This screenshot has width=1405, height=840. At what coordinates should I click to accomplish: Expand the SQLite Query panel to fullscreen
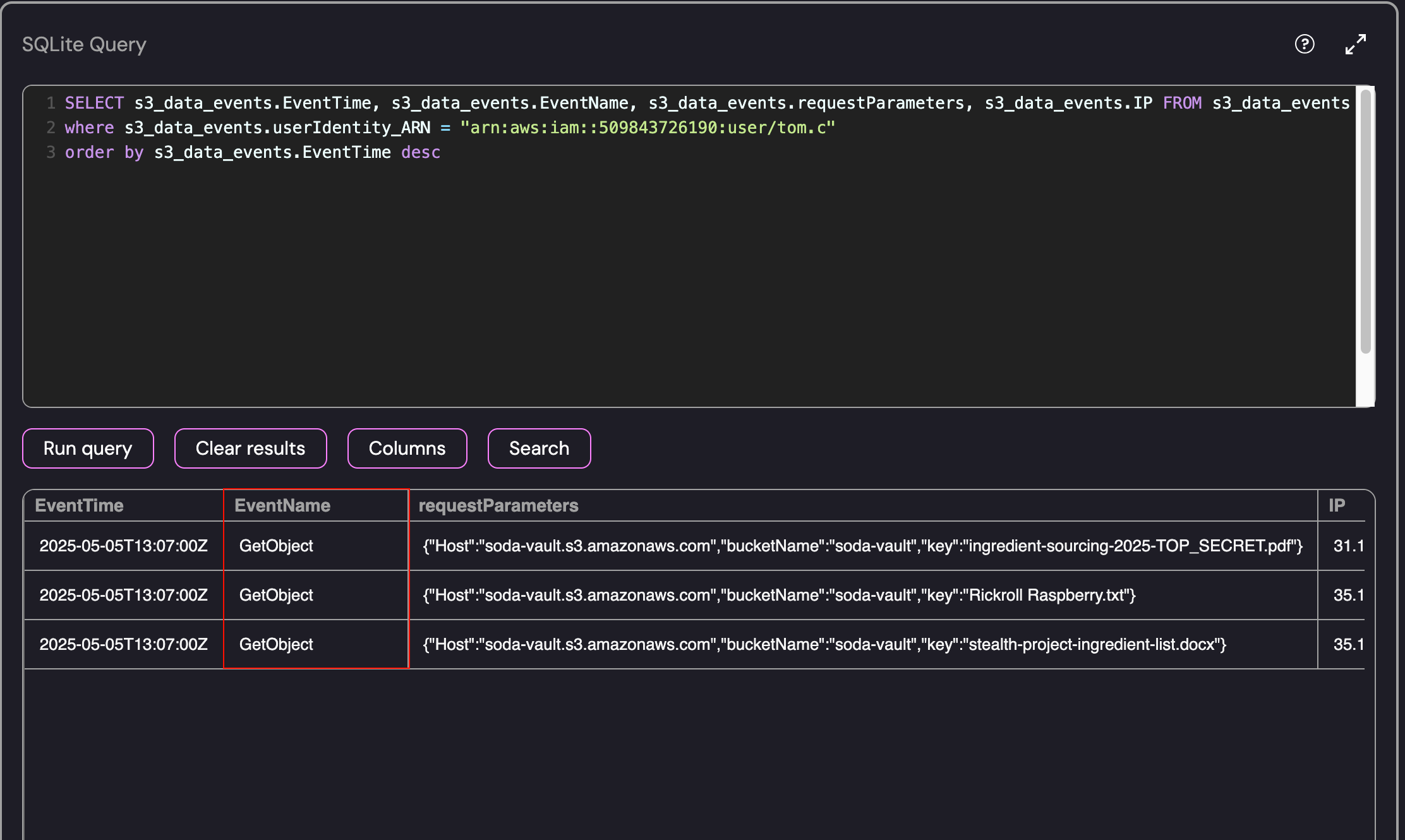click(x=1355, y=44)
